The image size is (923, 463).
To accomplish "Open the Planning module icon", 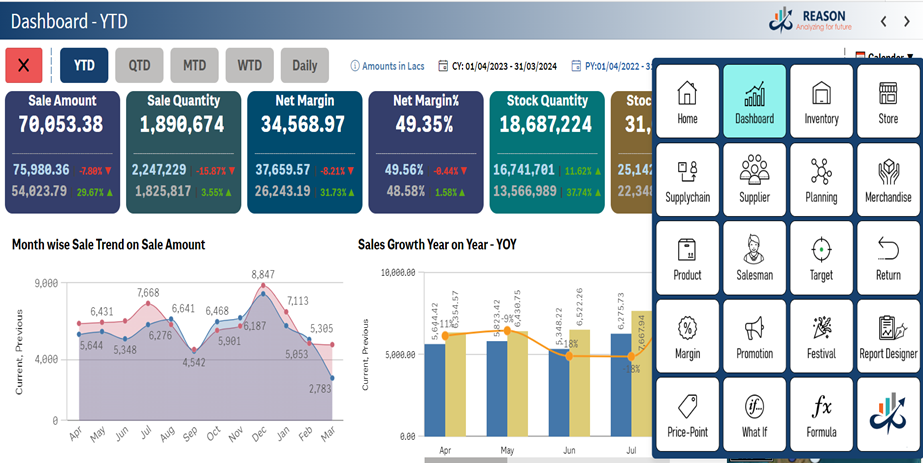I will pos(821,179).
